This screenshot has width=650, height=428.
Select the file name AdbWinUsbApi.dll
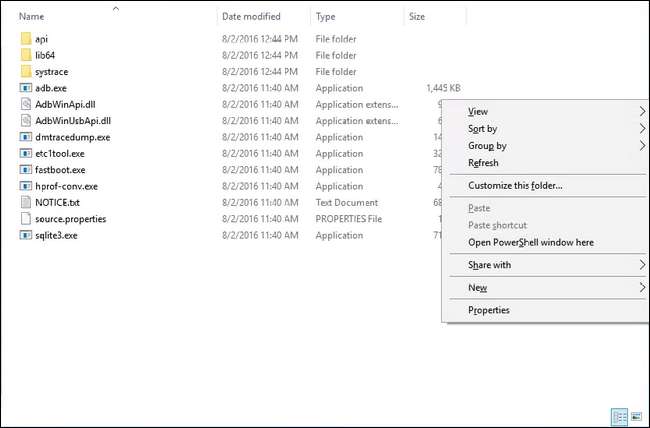click(x=73, y=121)
